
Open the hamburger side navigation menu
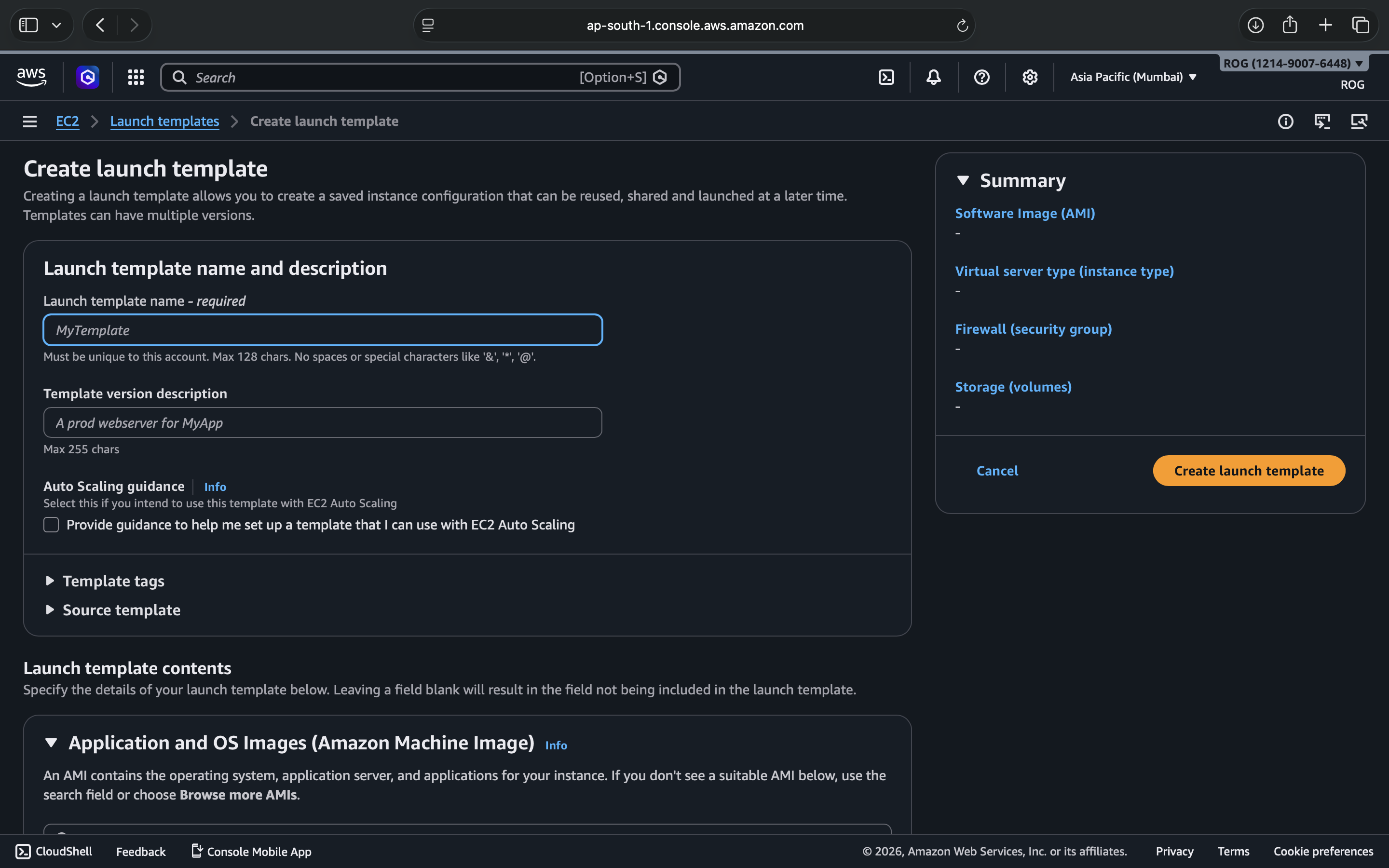(30, 121)
